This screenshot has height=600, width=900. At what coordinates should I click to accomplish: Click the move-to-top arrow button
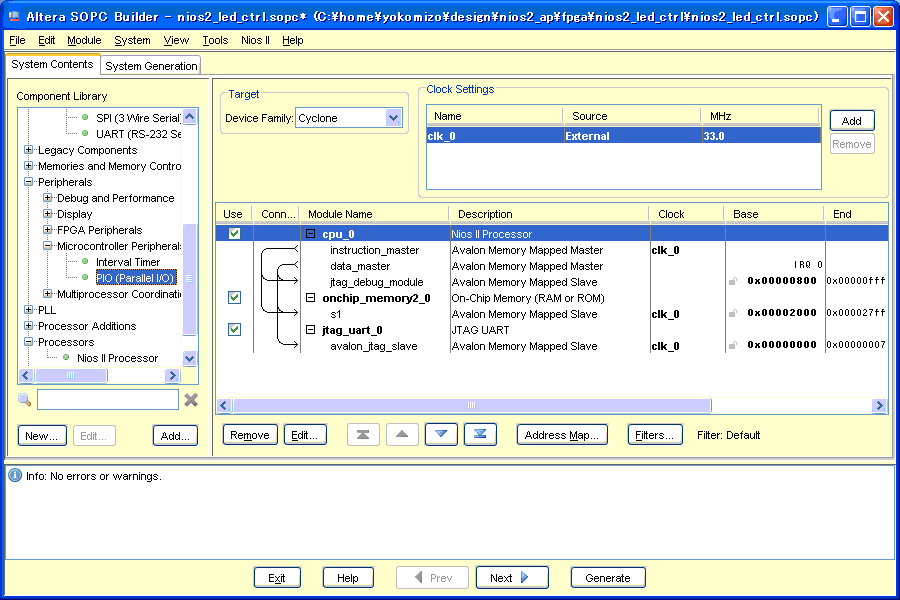pyautogui.click(x=363, y=435)
